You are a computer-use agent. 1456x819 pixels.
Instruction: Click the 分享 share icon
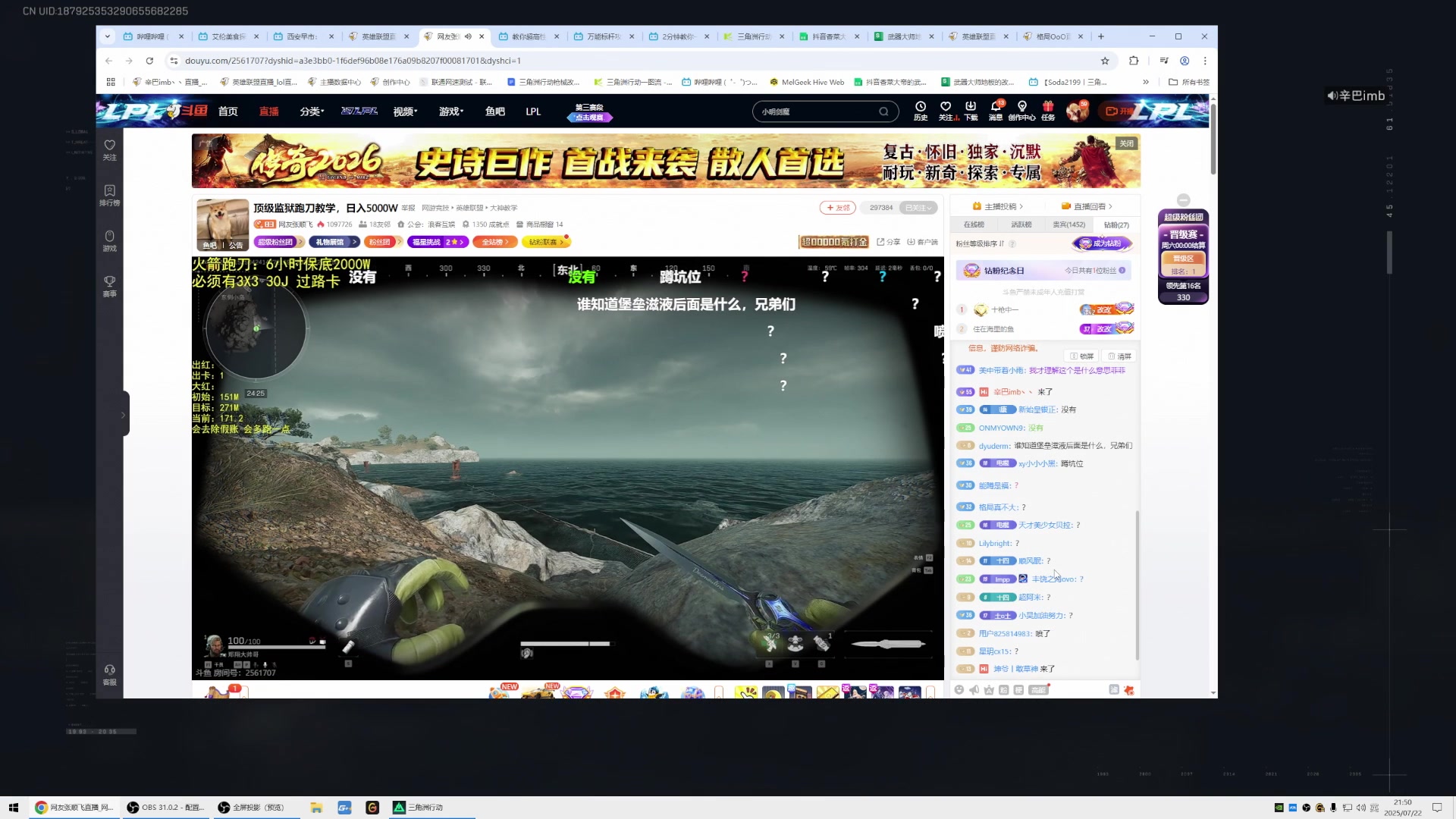tap(889, 242)
